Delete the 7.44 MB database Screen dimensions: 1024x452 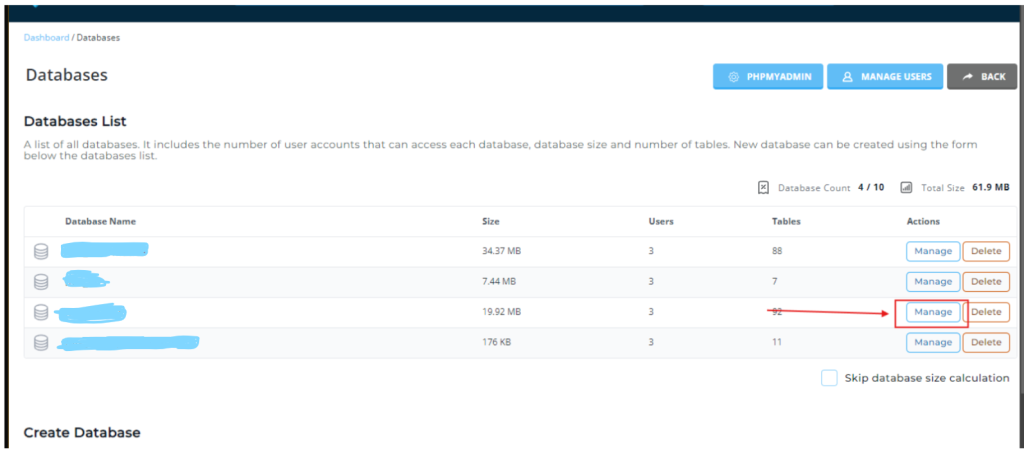[x=985, y=282]
